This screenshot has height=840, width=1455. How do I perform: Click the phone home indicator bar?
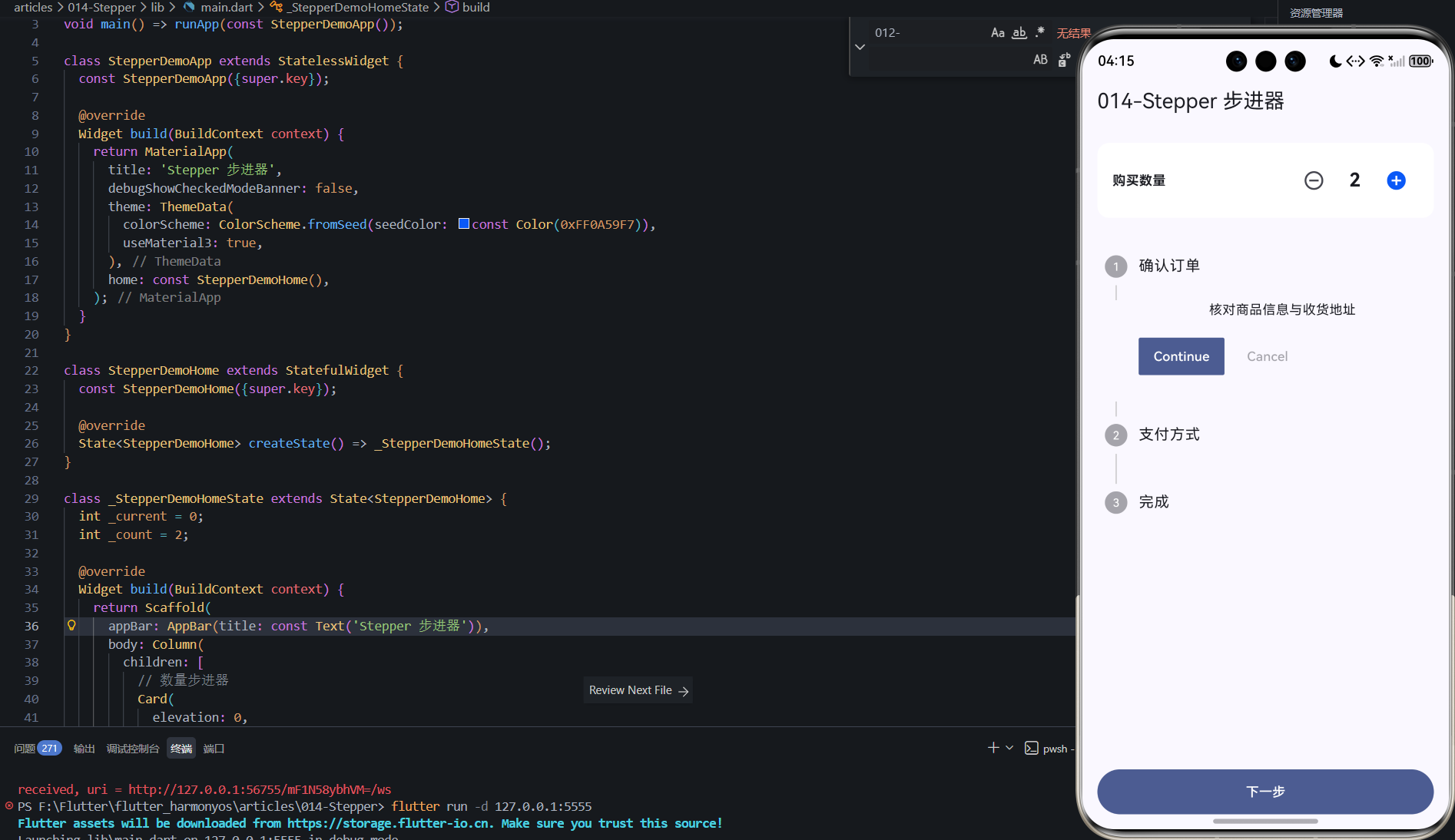(1264, 821)
